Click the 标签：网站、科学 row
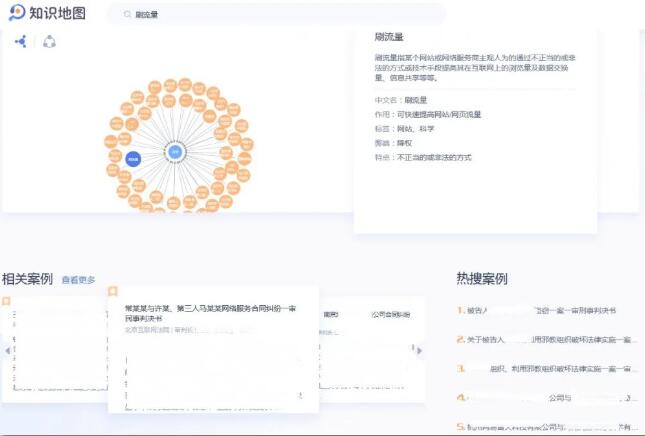The height and width of the screenshot is (436, 645). [x=404, y=129]
